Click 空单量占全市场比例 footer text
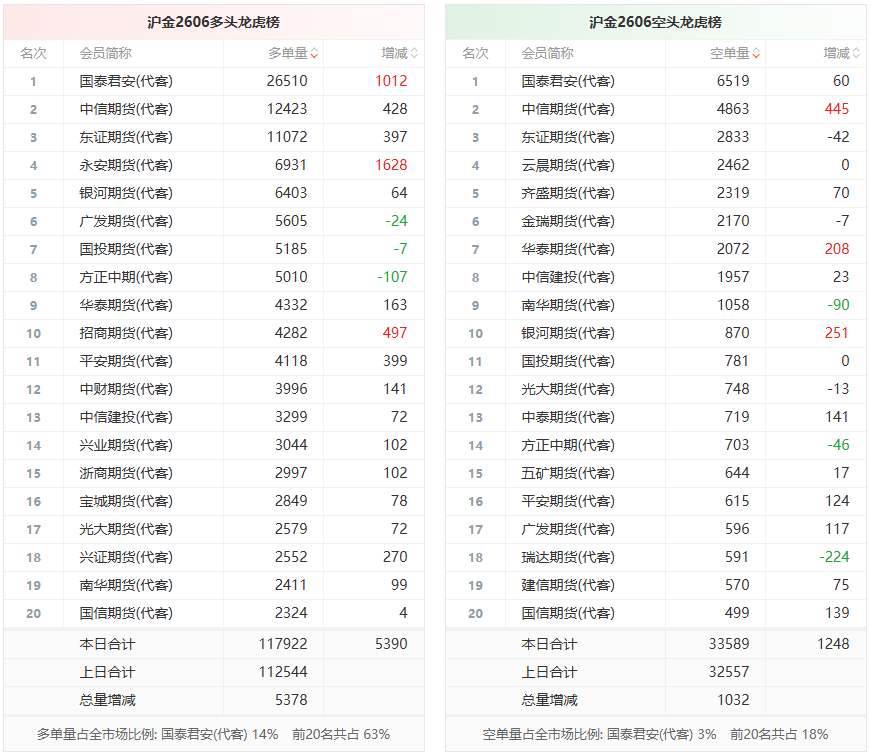871x755 pixels. click(655, 734)
